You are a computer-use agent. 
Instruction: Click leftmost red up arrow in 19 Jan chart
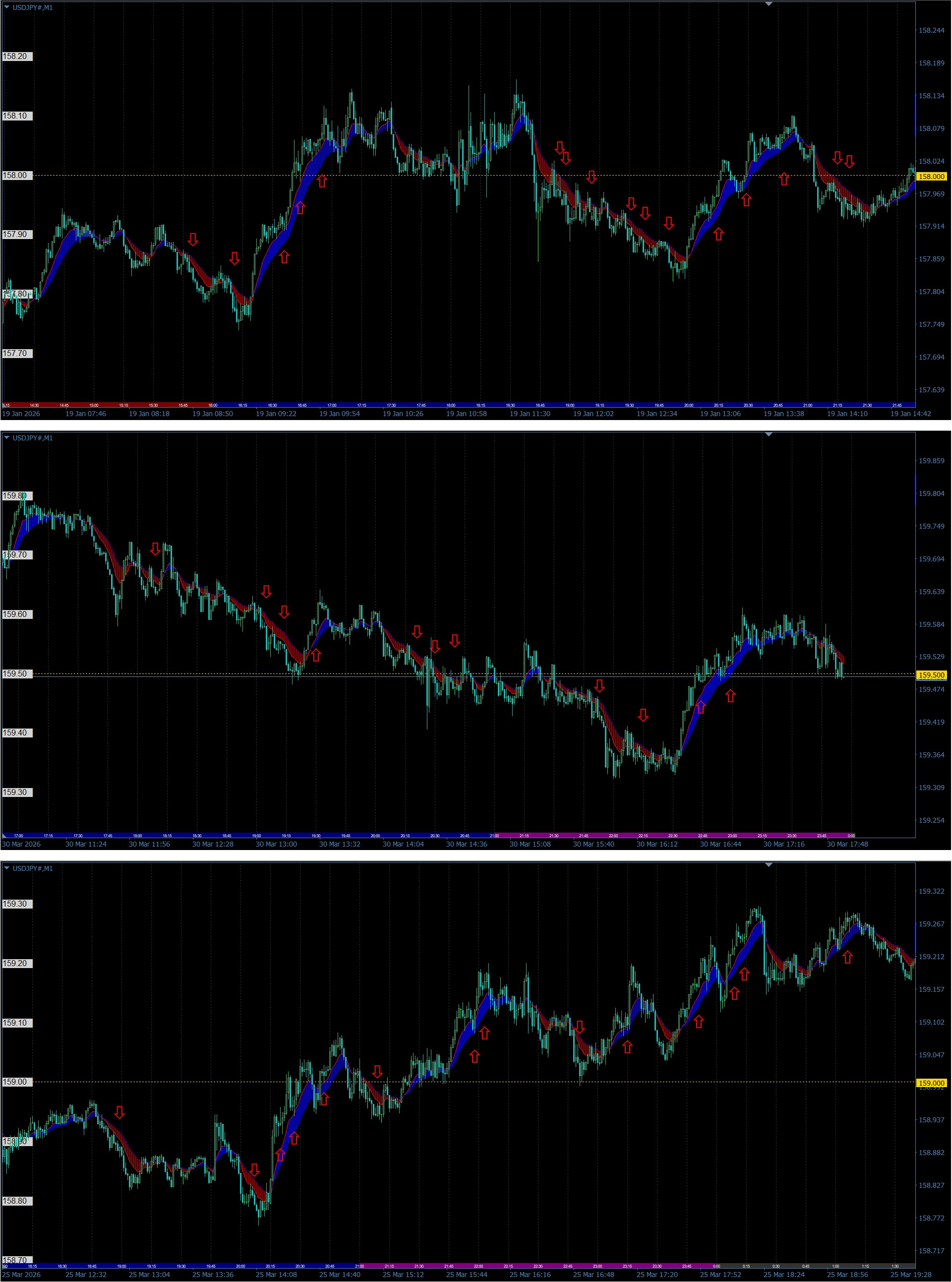click(x=284, y=257)
